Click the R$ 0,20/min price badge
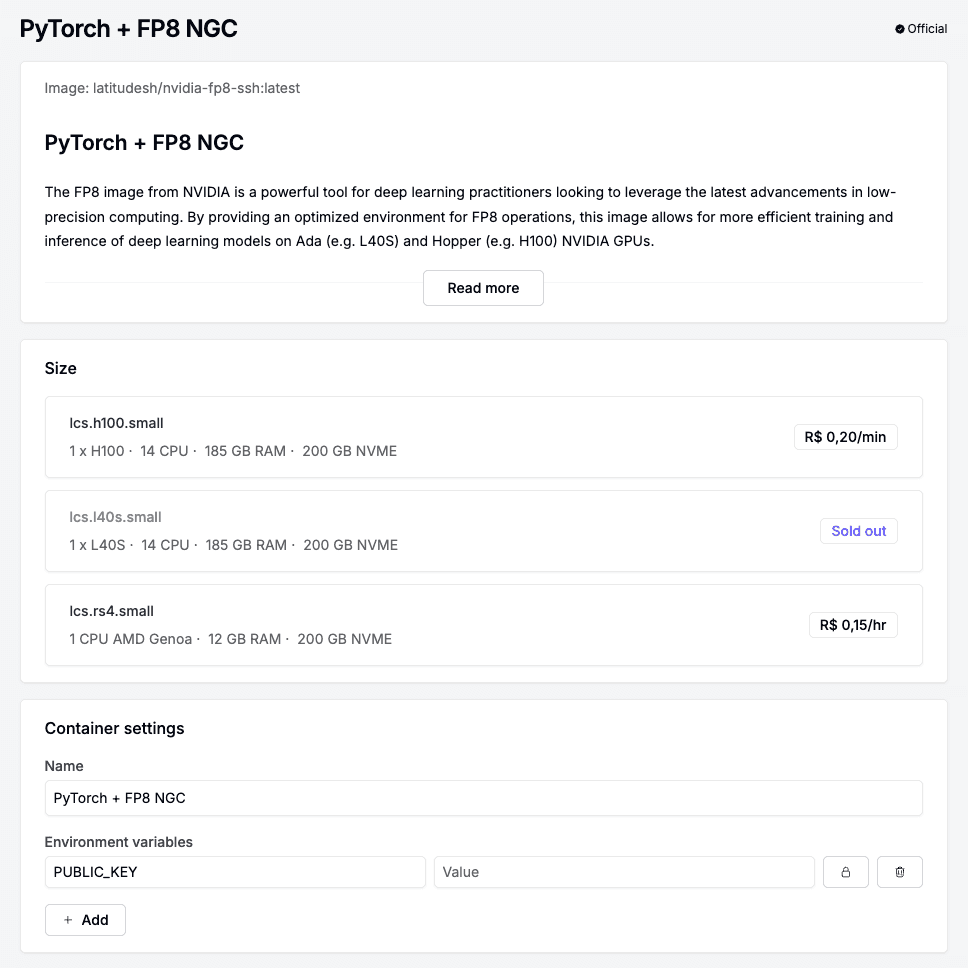Image resolution: width=968 pixels, height=968 pixels. click(845, 437)
